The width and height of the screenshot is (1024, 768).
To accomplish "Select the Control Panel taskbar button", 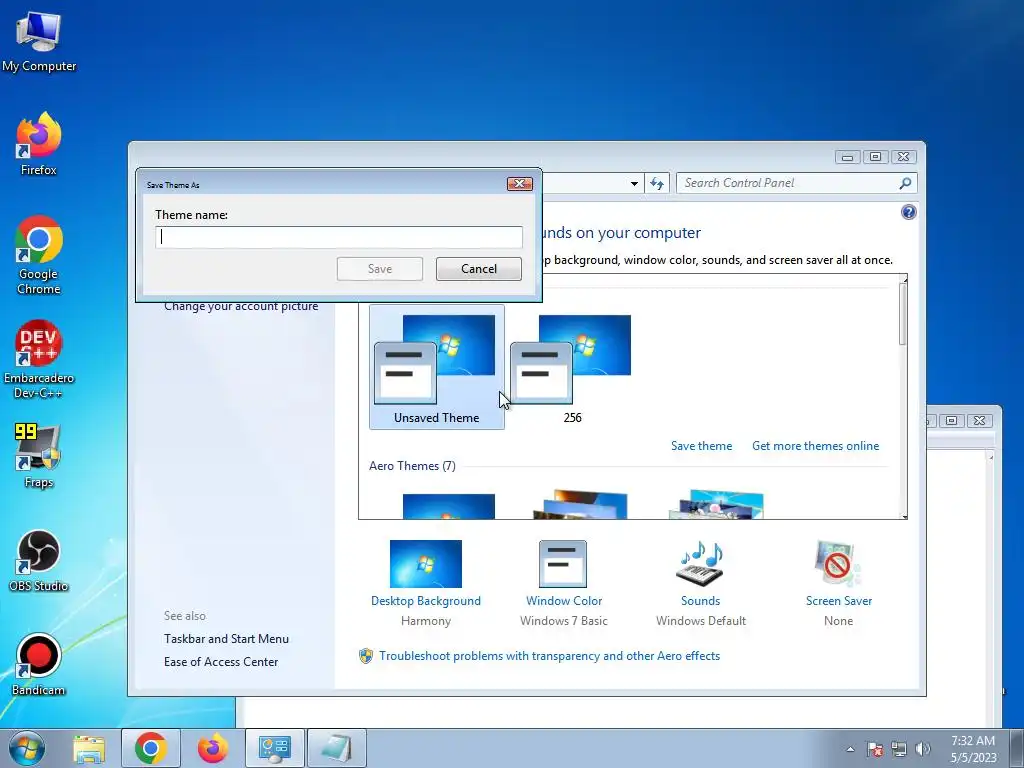I will pos(275,748).
